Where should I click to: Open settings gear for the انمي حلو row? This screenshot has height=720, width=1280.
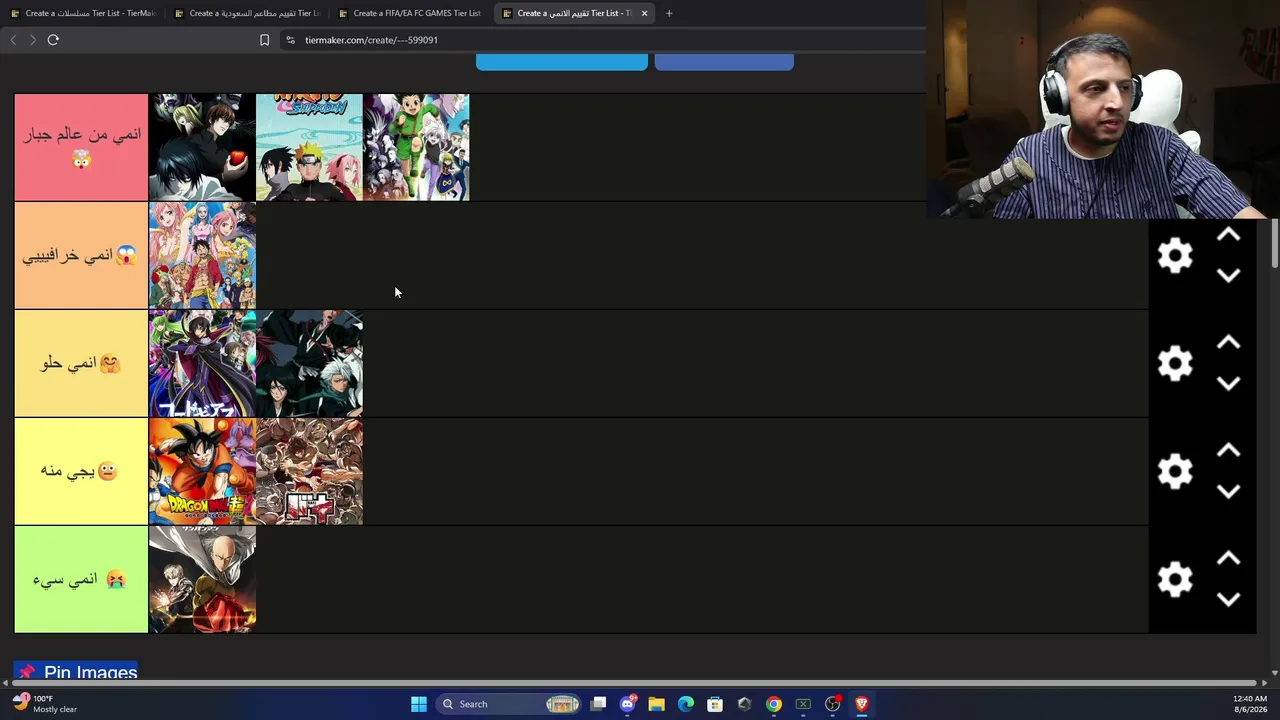(x=1175, y=364)
